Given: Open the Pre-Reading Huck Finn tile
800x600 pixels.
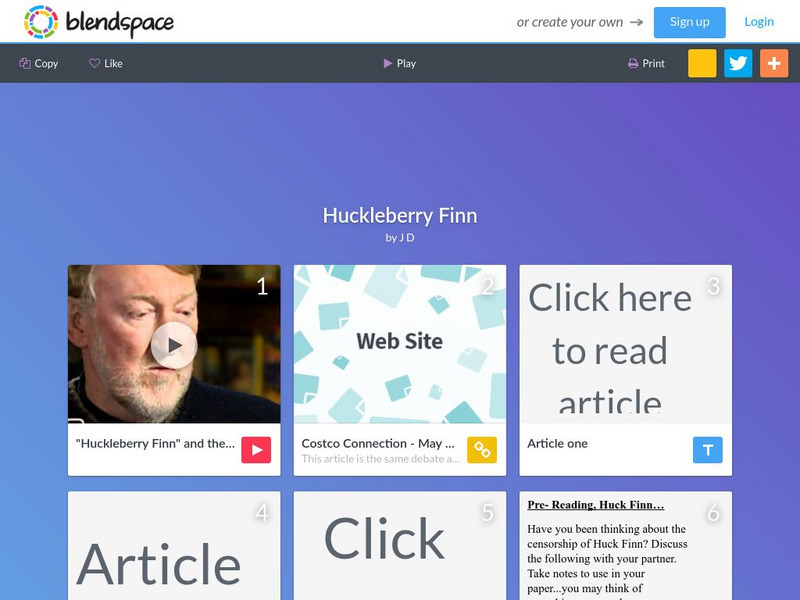Looking at the screenshot, I should pos(626,545).
